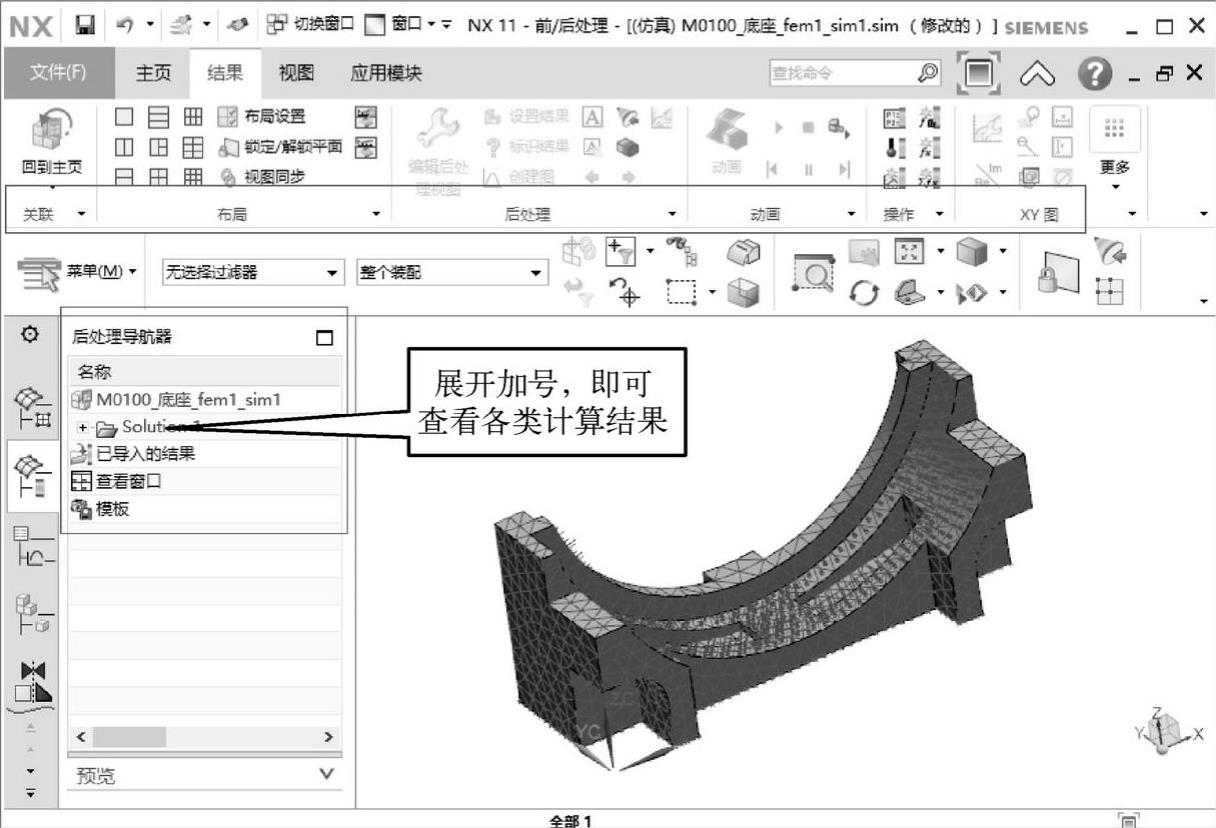This screenshot has width=1216, height=828.
Task: Click rectangle selection tool icon
Action: tap(681, 292)
